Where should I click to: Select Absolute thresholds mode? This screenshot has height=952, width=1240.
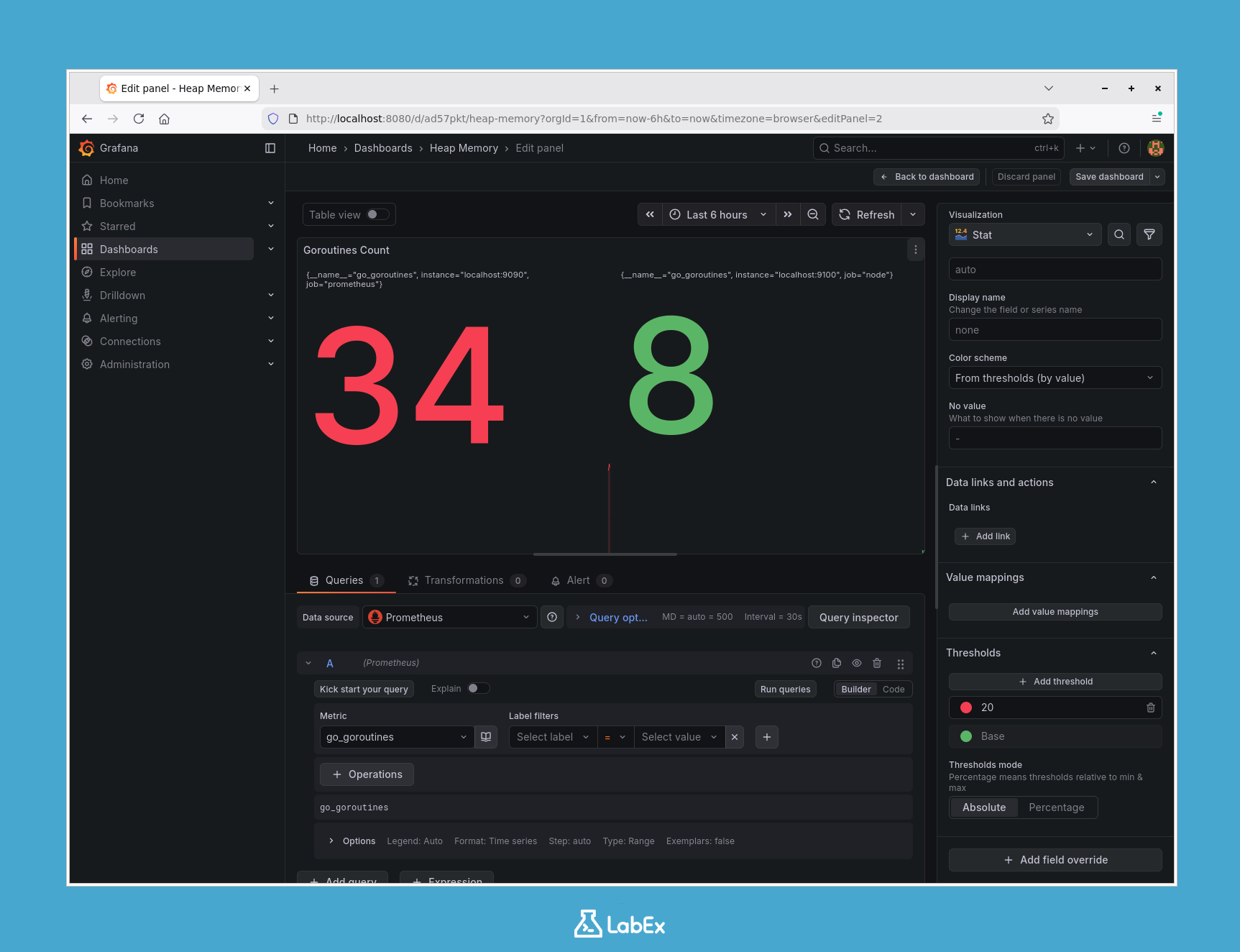click(984, 807)
